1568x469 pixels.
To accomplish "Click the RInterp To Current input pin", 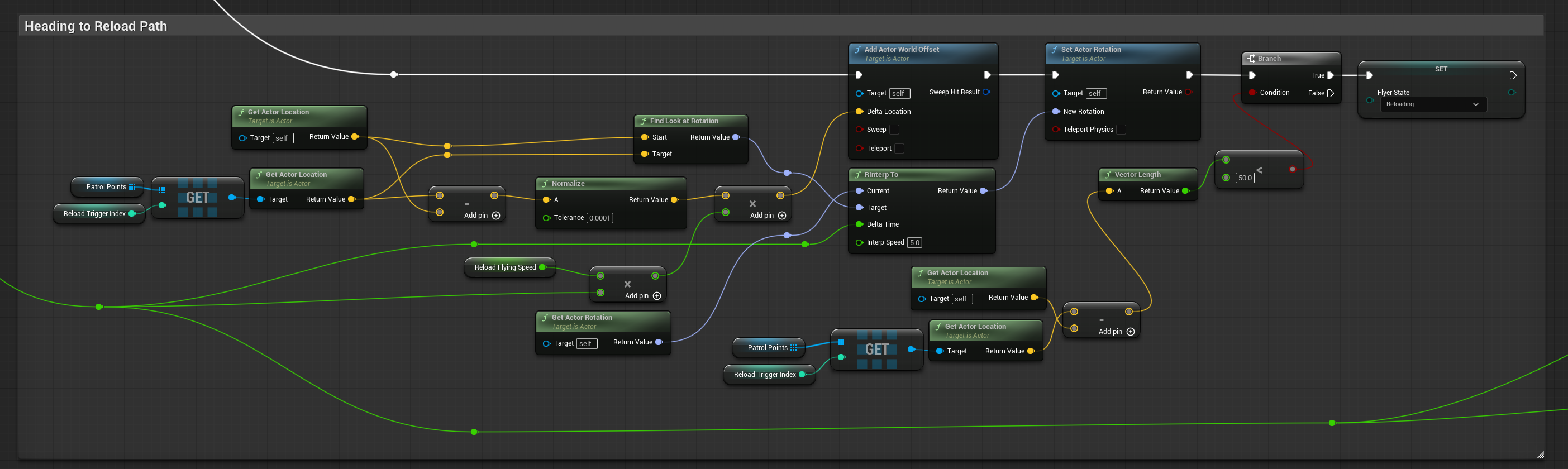I will click(x=860, y=191).
